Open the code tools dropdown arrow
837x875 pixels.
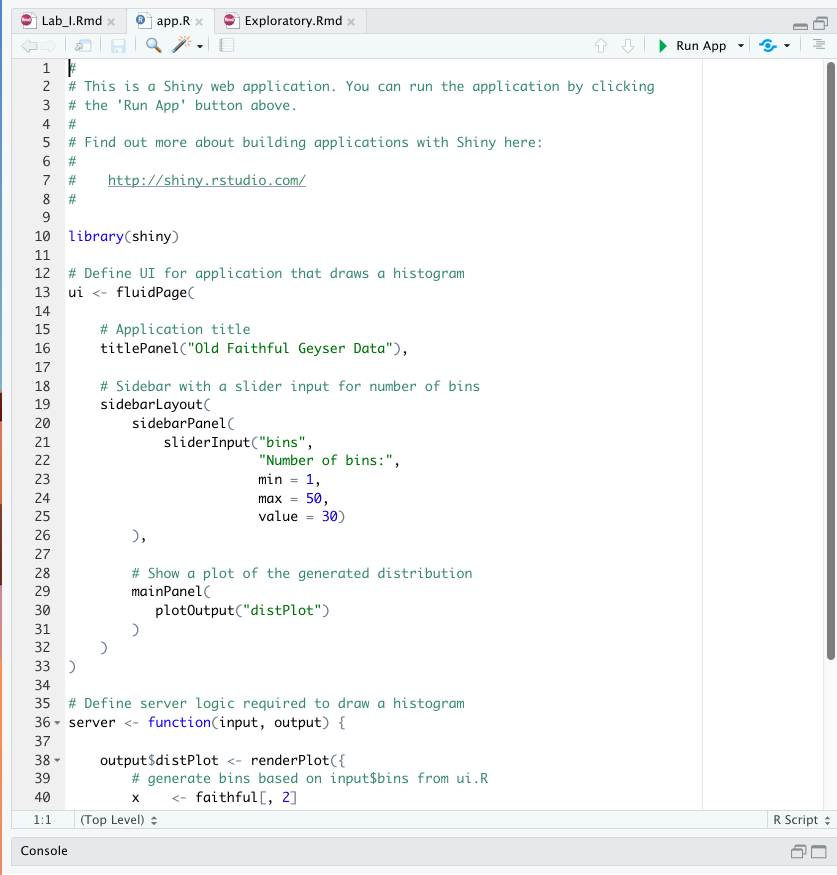pyautogui.click(x=200, y=46)
